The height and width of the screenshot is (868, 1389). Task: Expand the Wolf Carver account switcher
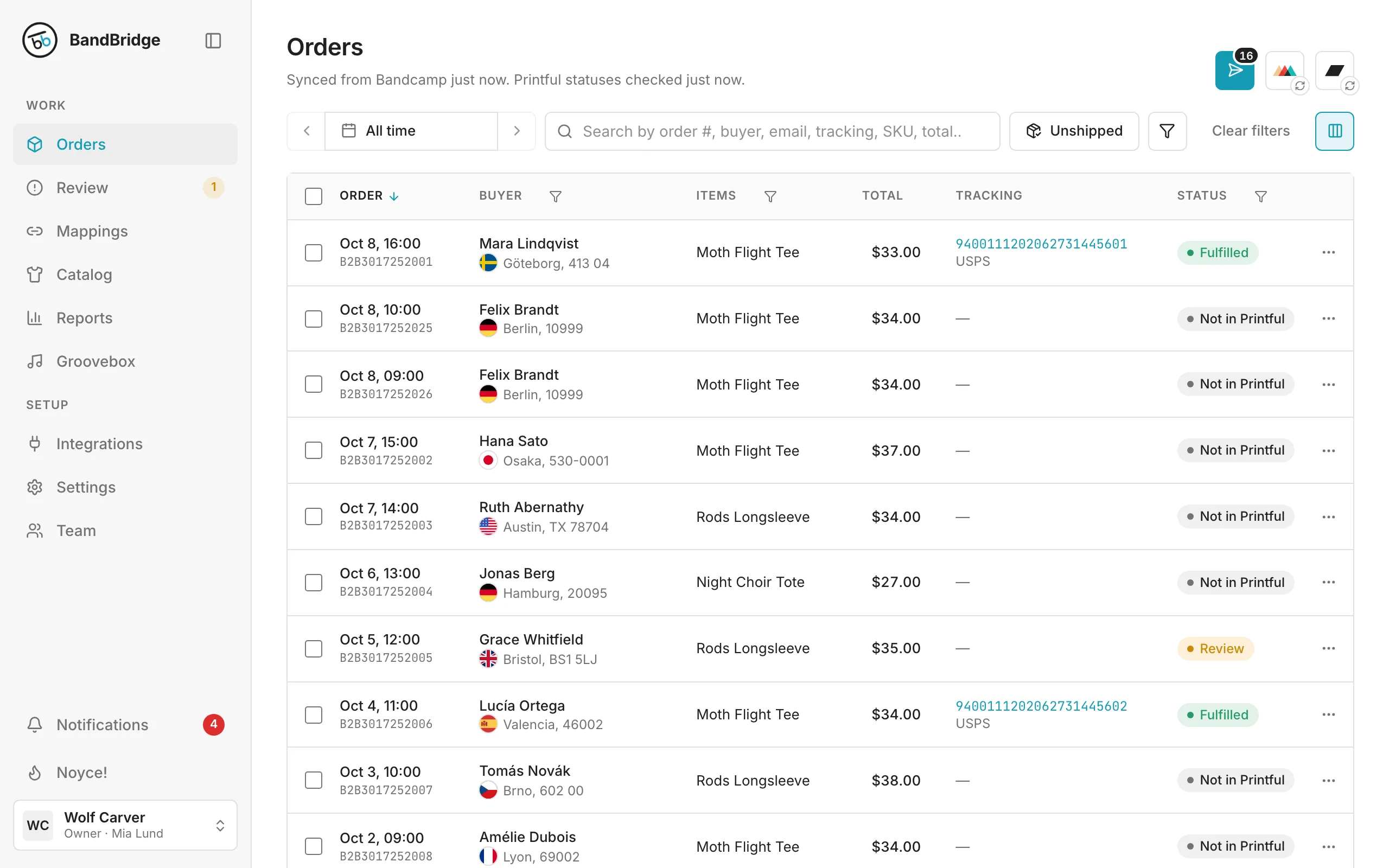(x=125, y=825)
